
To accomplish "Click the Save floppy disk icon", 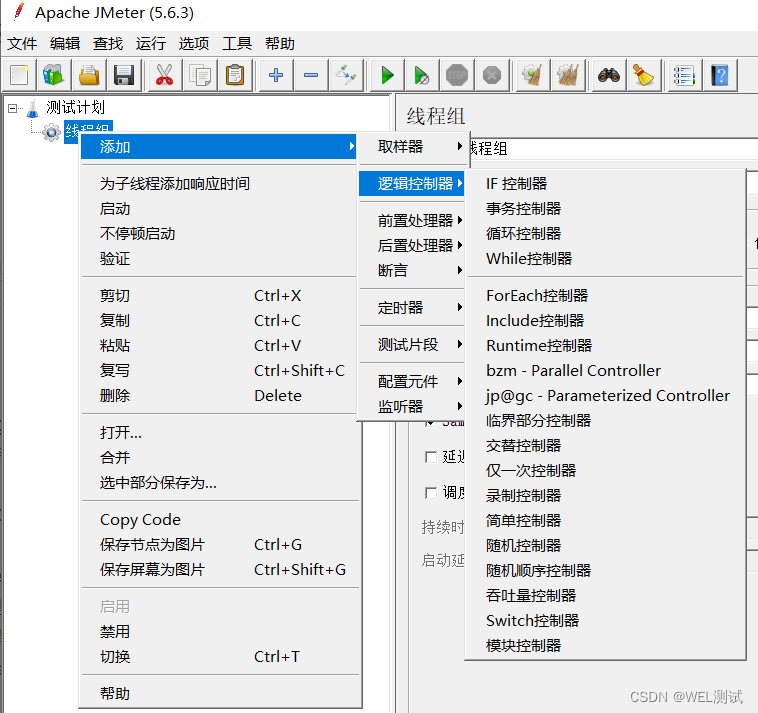I will coord(124,75).
